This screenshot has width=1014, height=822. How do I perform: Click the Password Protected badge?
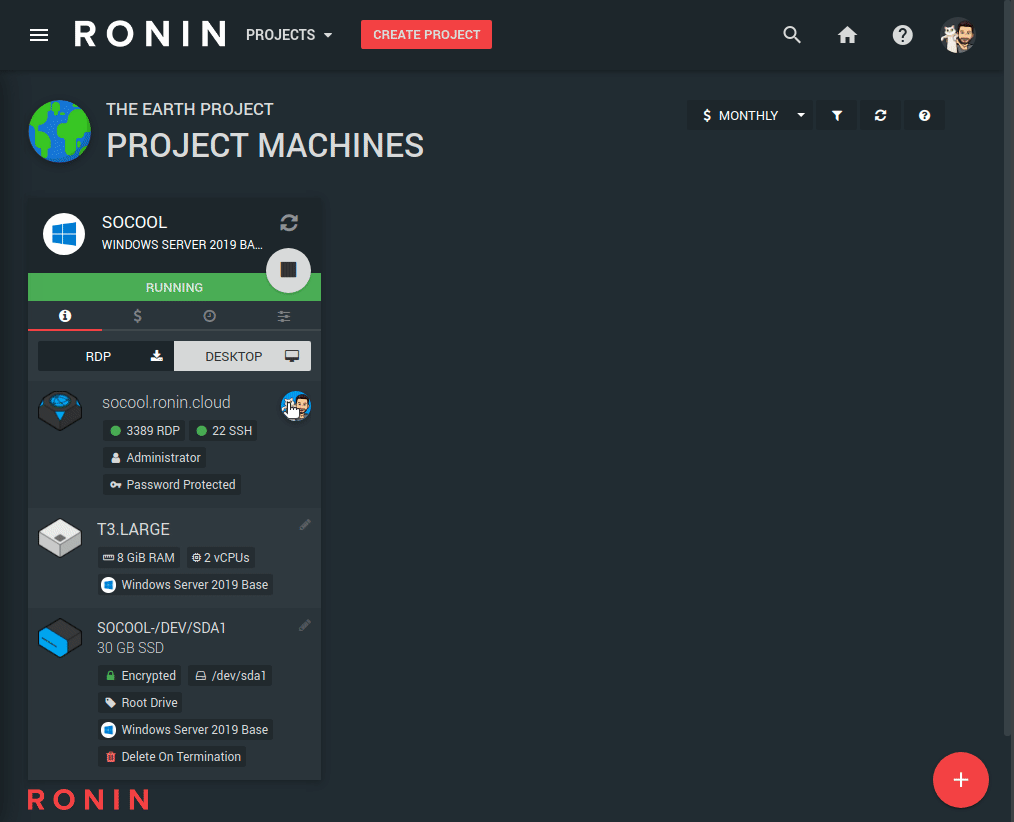tap(172, 485)
